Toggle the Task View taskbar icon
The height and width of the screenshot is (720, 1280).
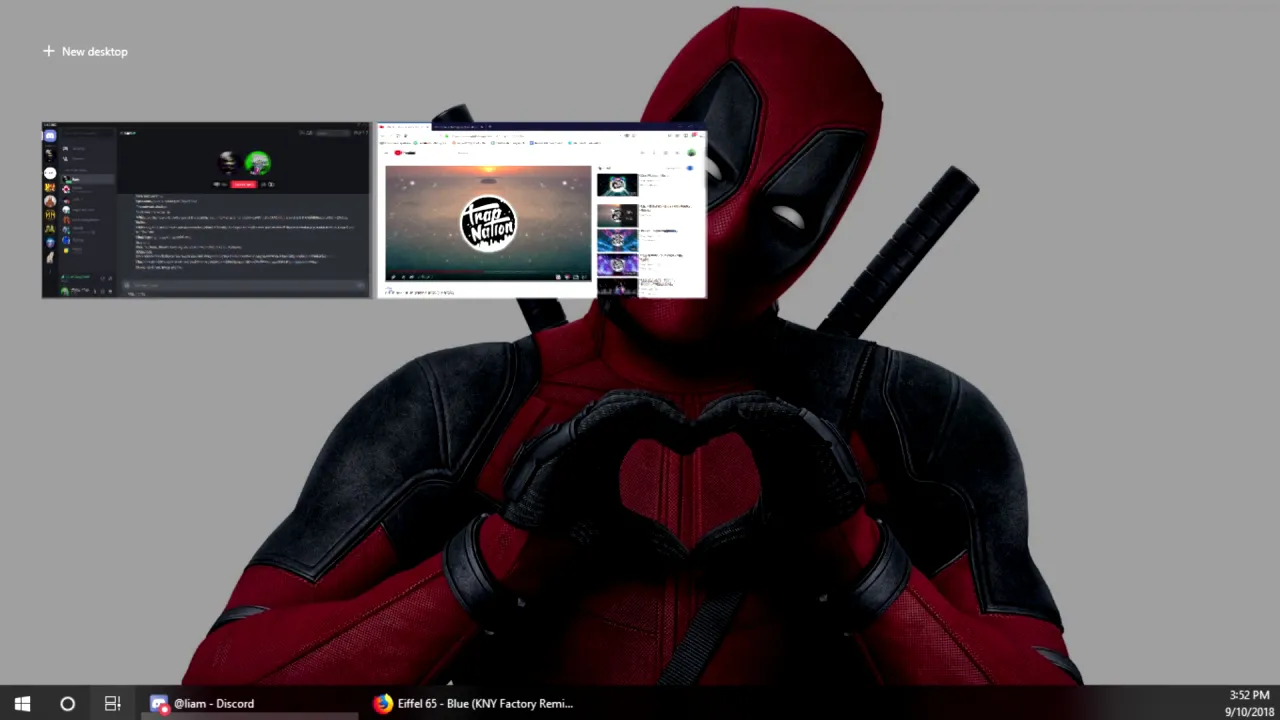[x=112, y=703]
